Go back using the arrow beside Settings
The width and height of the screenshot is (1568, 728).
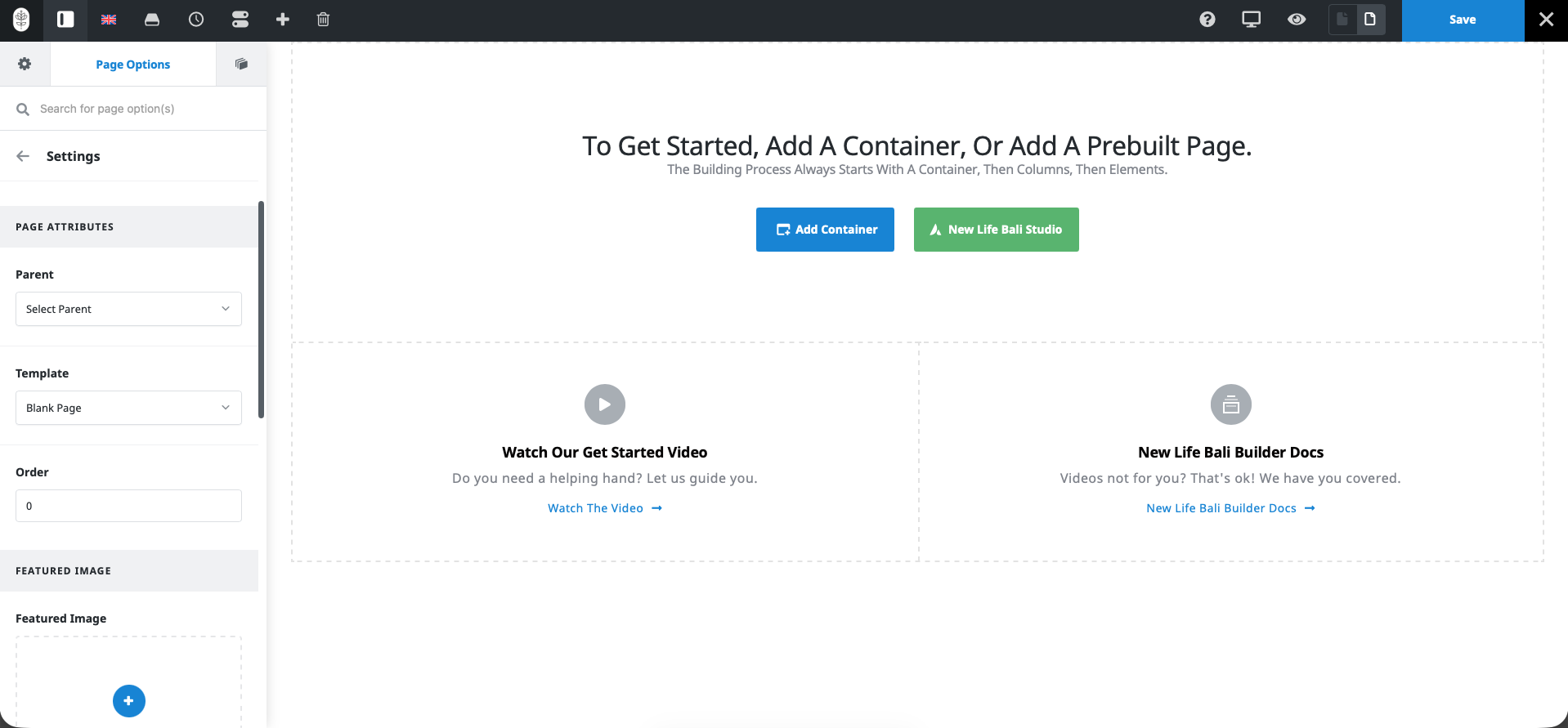coord(23,156)
